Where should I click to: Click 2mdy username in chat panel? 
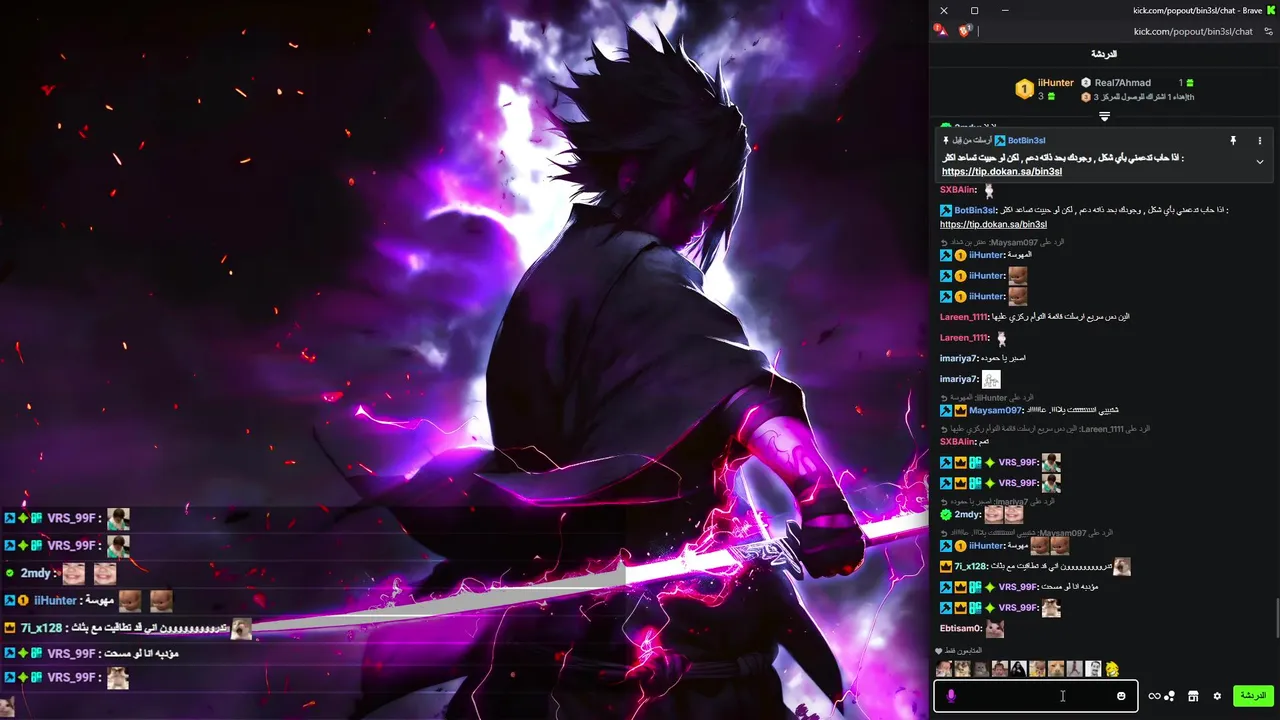[967, 515]
